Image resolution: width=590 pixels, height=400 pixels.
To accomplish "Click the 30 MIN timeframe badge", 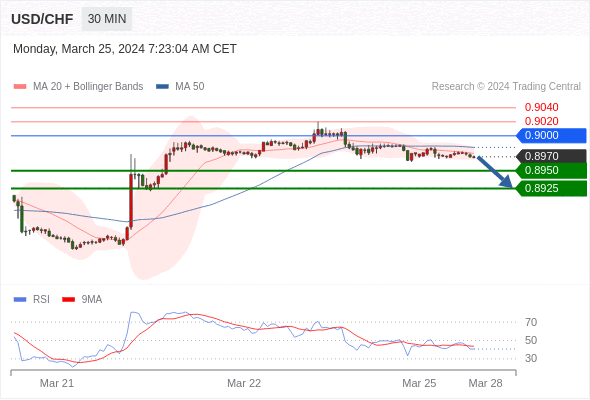I will 107,19.
